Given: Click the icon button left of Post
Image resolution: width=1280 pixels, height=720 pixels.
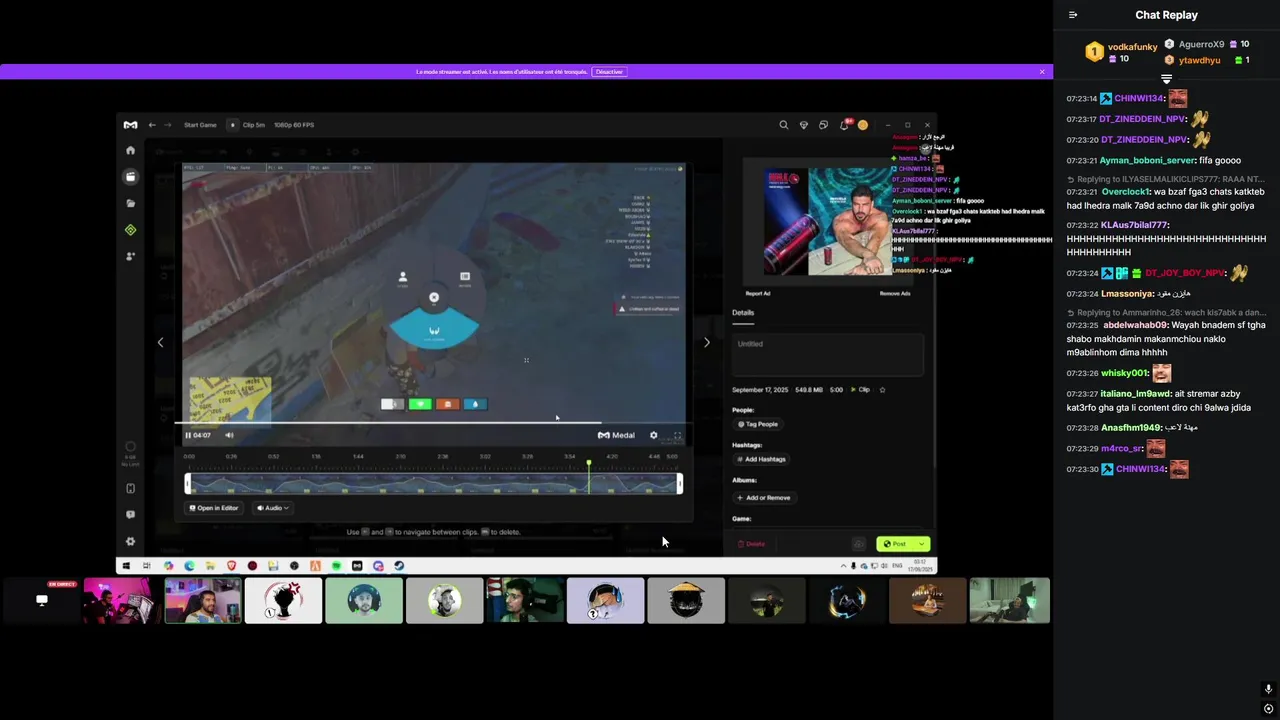Looking at the screenshot, I should [858, 544].
